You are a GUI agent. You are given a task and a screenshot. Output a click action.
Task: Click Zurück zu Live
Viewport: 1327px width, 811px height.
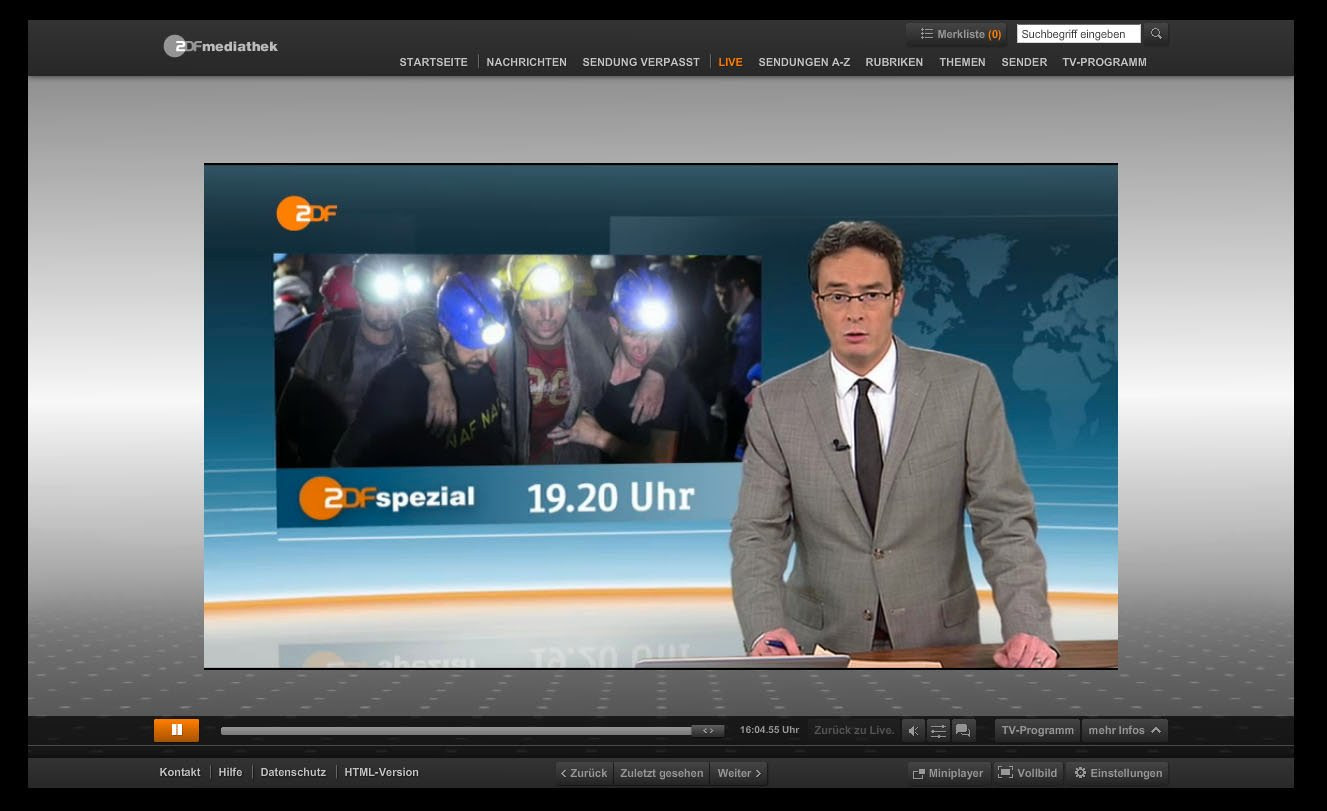[854, 730]
